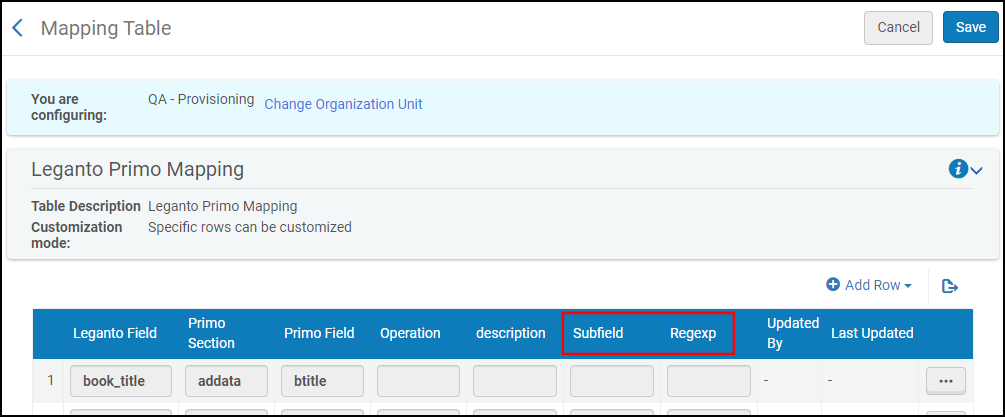Screen dimensions: 1005x417
Task: Click the back arrow beside Mapping Table
Action: 18,28
